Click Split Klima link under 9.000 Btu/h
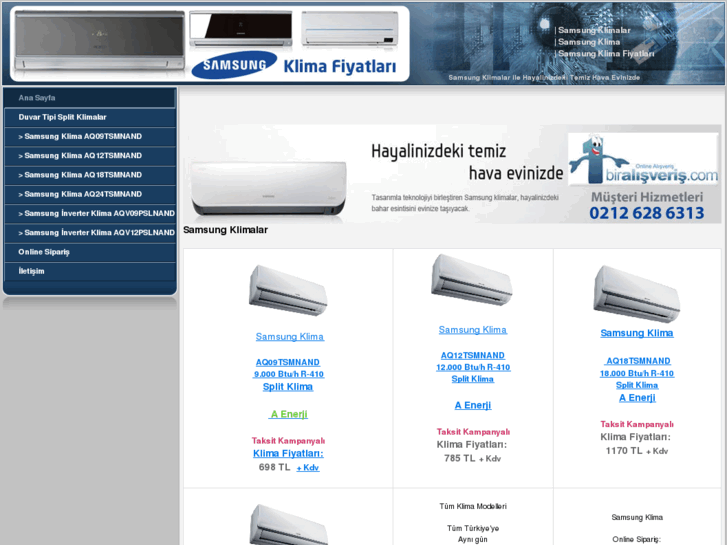The width and height of the screenshot is (727, 545). (x=287, y=387)
